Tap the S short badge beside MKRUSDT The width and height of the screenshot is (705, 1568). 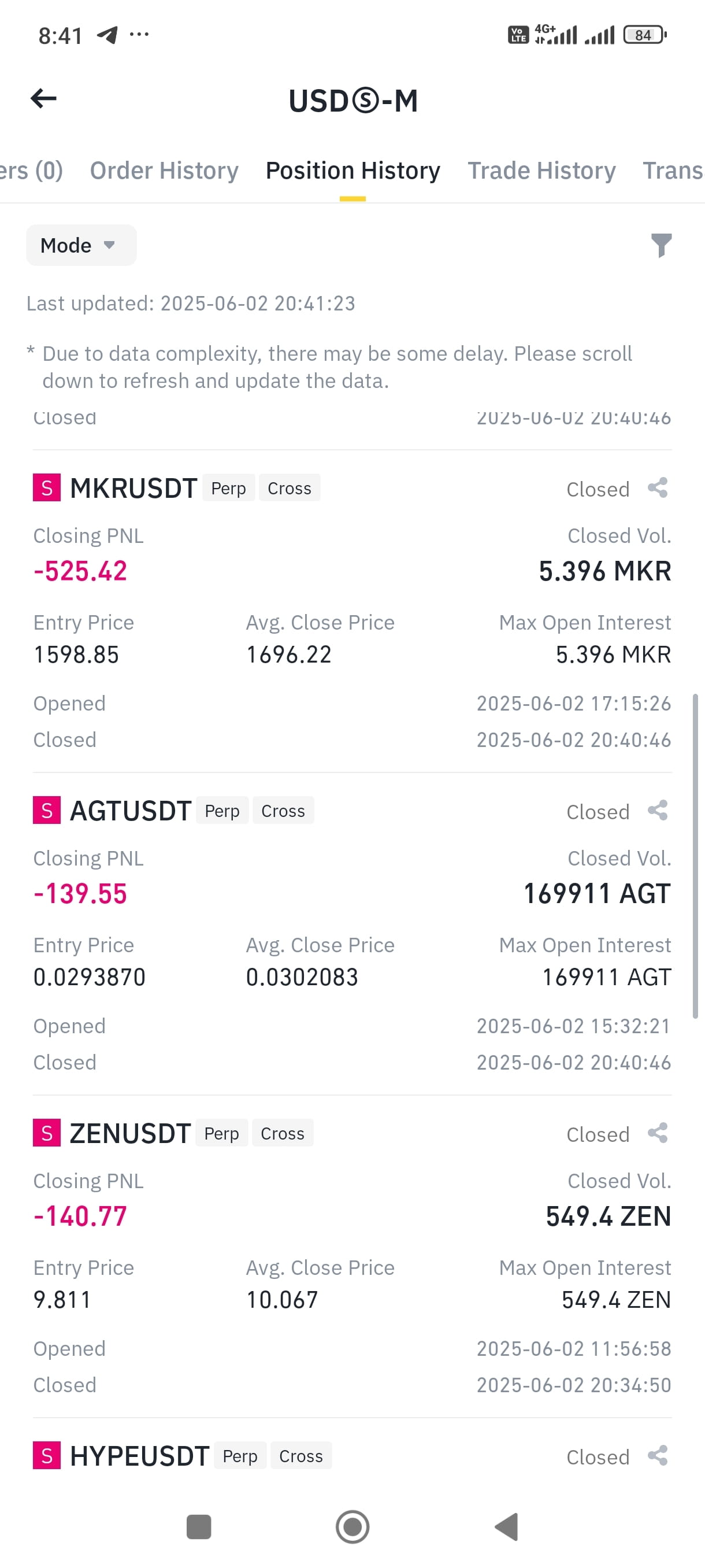click(47, 487)
